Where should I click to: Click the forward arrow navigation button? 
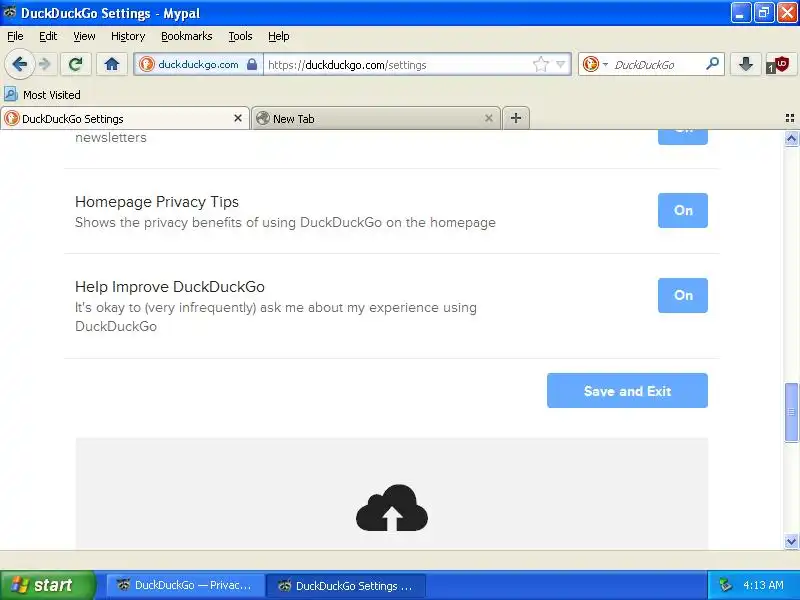[x=45, y=64]
